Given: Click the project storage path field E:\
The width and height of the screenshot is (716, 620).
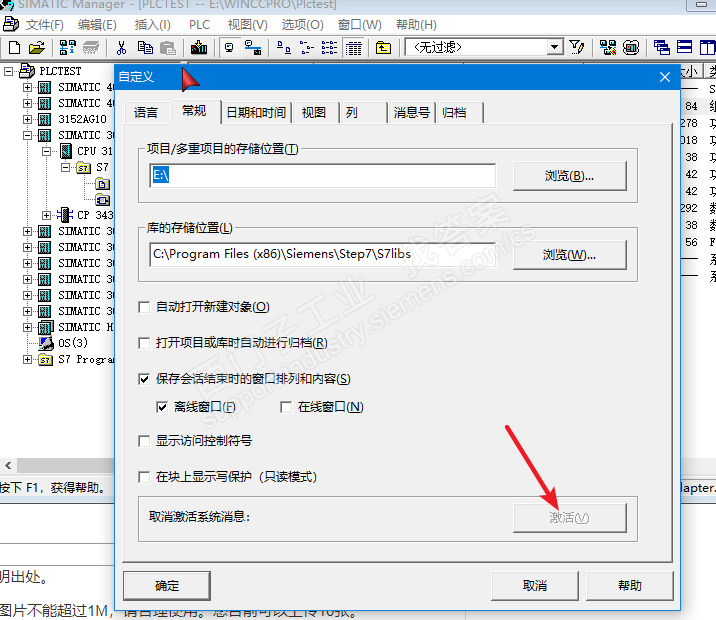Looking at the screenshot, I should 322,175.
